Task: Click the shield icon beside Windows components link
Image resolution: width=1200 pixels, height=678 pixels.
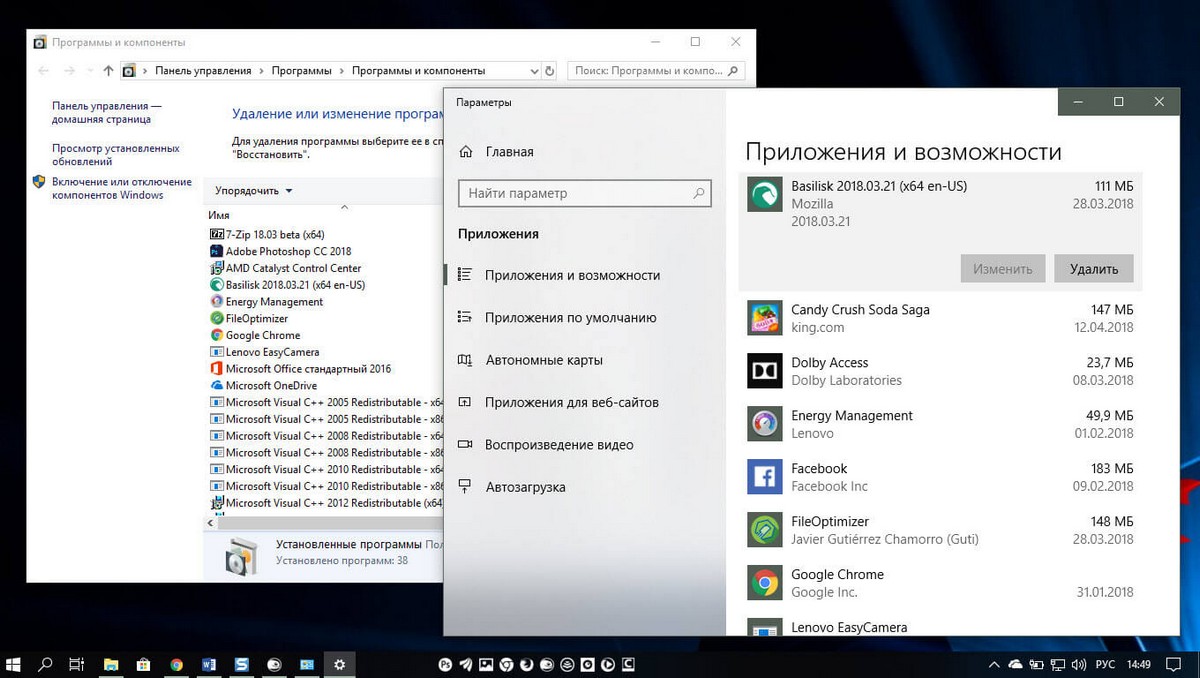Action: coord(39,182)
